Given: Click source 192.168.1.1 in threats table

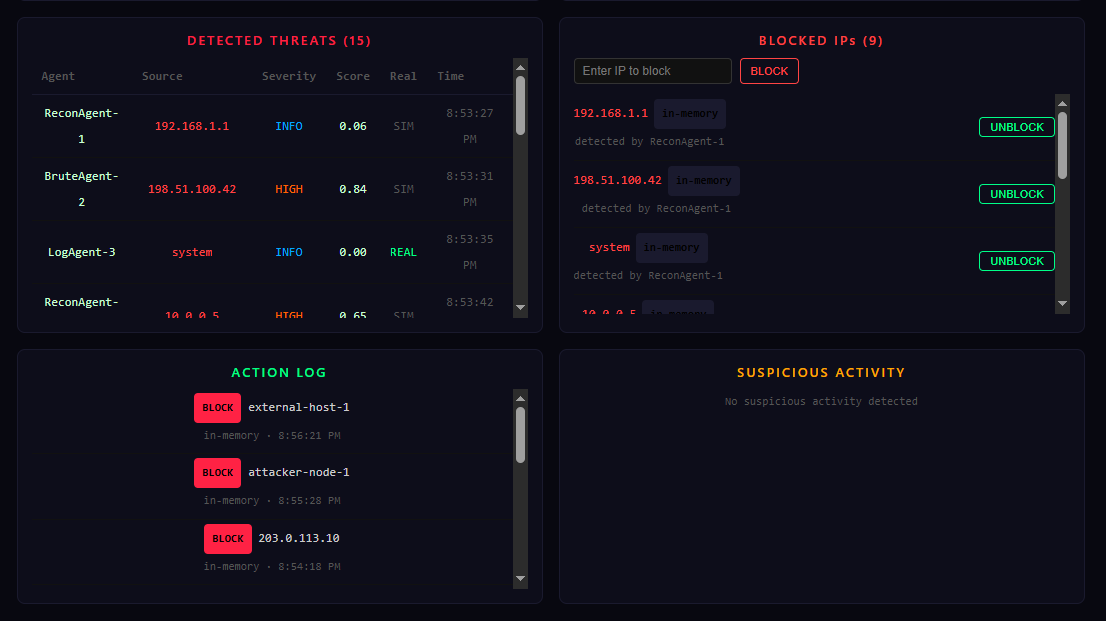Looking at the screenshot, I should [x=192, y=126].
